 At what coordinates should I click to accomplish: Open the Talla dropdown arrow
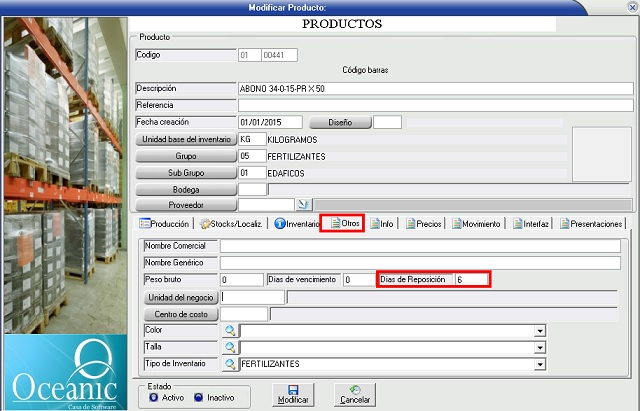click(x=540, y=348)
